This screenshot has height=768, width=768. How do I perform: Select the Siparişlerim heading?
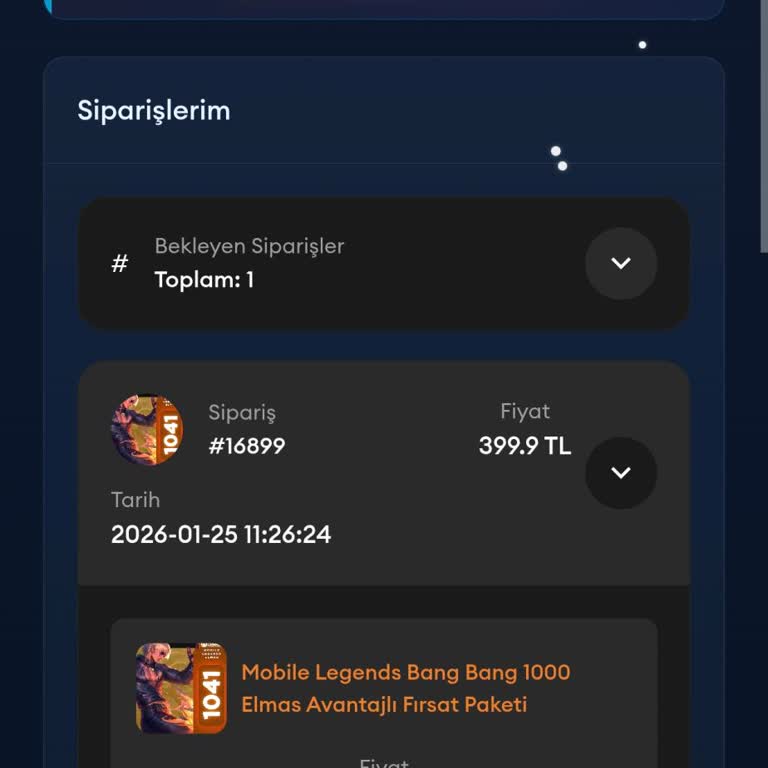pos(154,111)
